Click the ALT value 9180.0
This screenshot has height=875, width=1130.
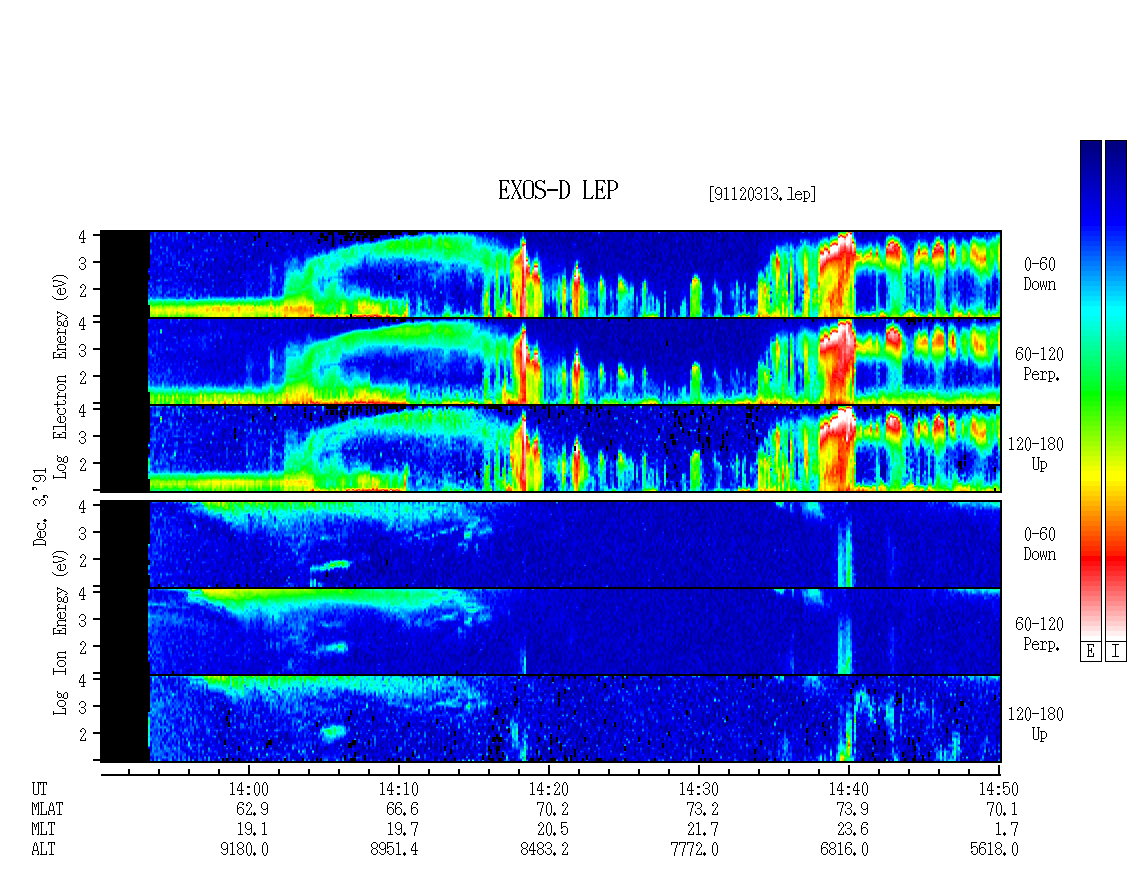coord(244,850)
